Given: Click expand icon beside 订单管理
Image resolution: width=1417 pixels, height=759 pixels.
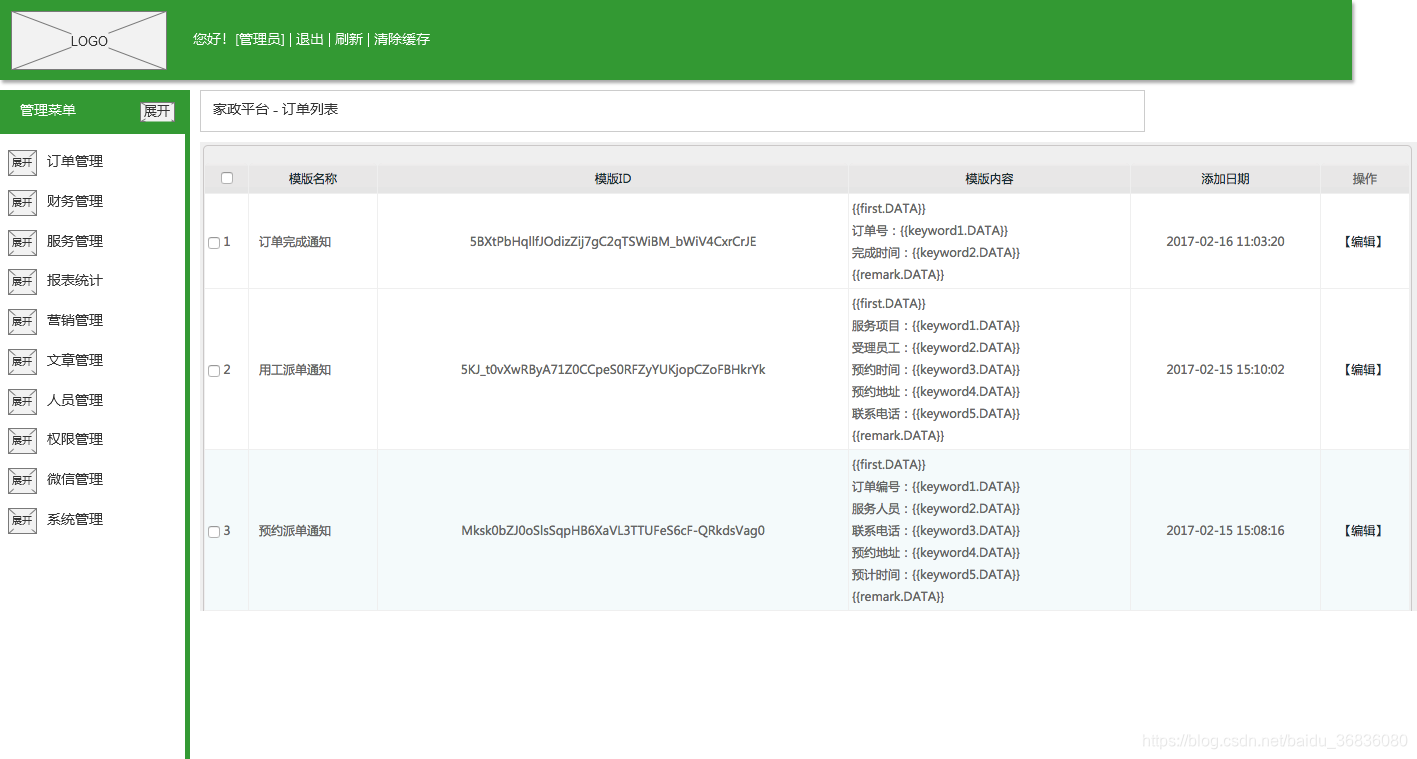Looking at the screenshot, I should (22, 162).
